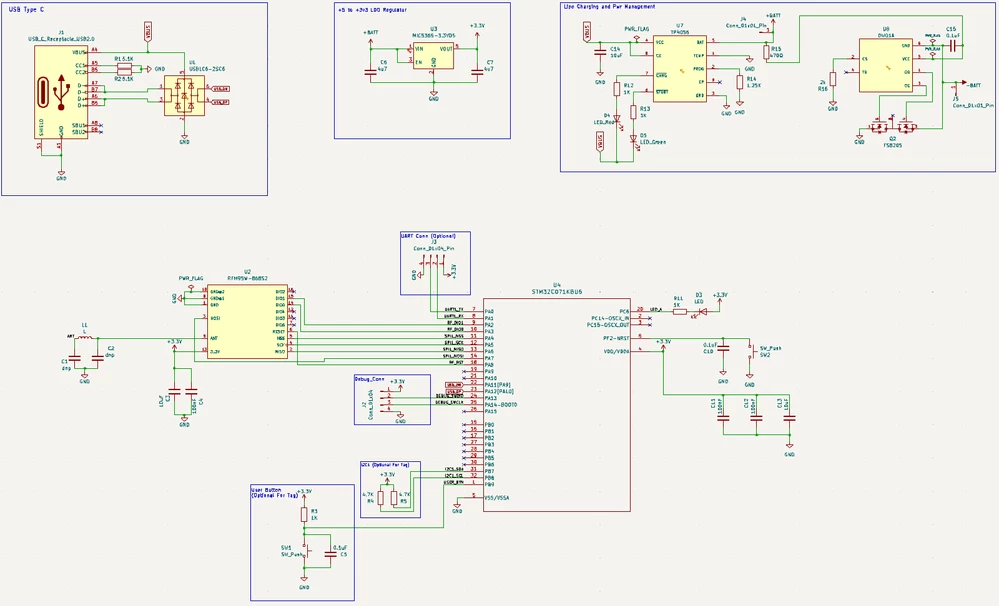Click the 'FS8205' value text
This screenshot has width=999, height=606.
click(x=891, y=145)
